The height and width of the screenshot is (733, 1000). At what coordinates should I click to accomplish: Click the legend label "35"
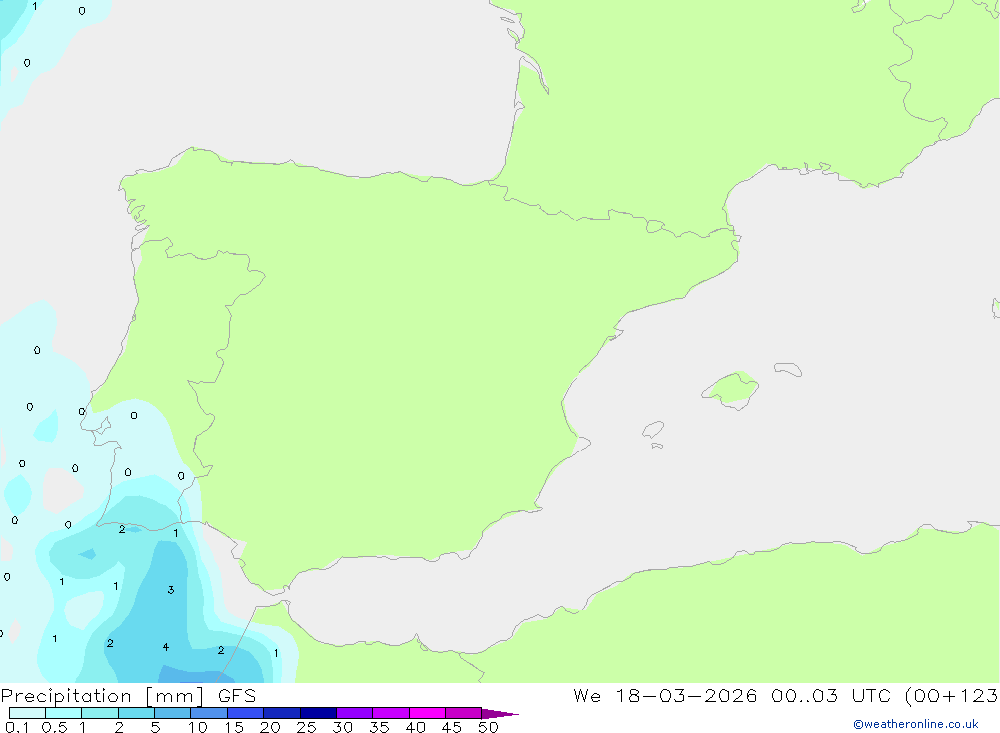379,727
